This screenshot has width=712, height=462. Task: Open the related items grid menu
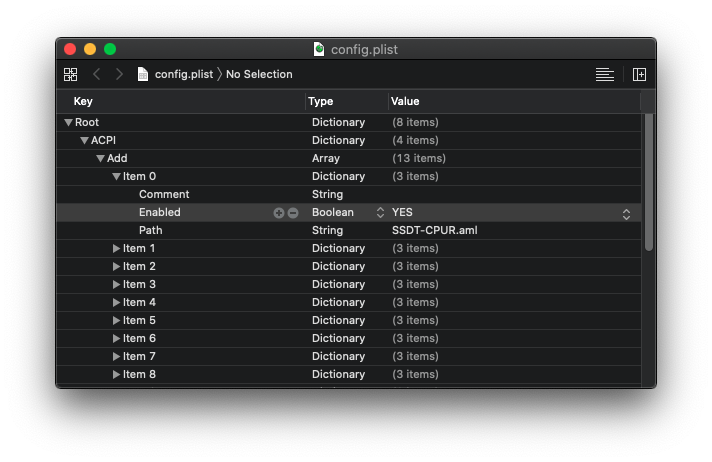point(70,74)
